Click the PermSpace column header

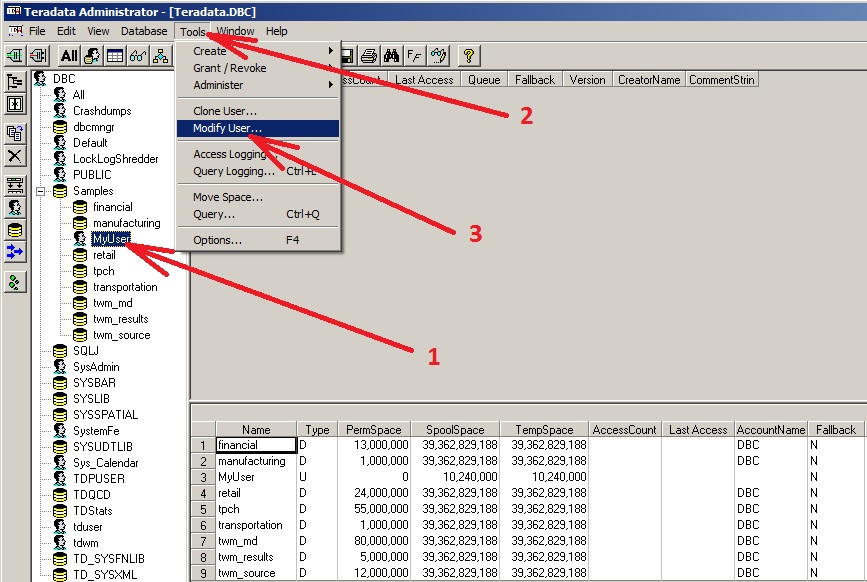[x=374, y=429]
